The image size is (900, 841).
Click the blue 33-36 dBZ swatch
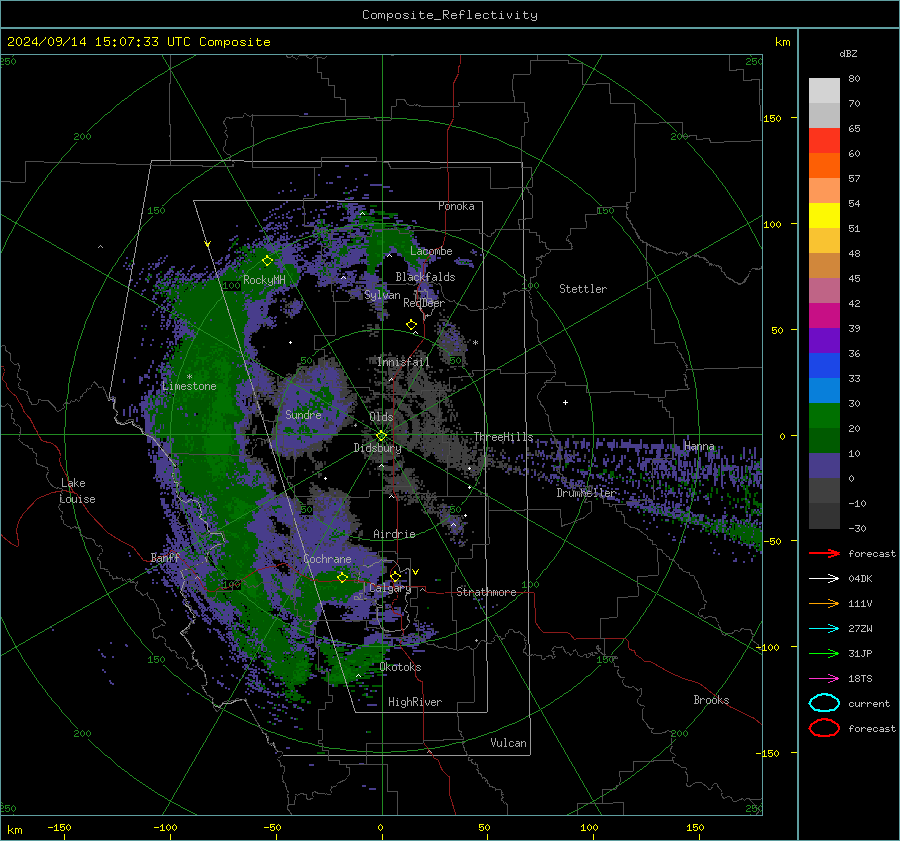click(824, 366)
